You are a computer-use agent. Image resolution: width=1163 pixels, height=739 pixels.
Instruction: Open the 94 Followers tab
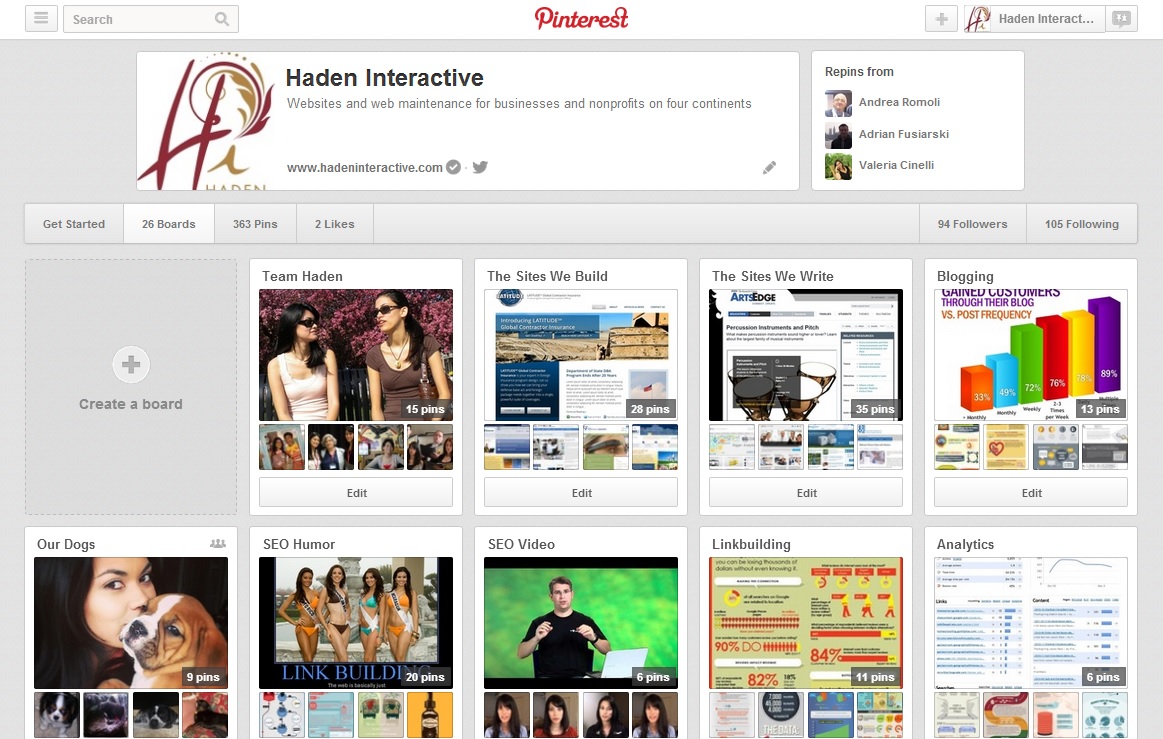point(972,224)
